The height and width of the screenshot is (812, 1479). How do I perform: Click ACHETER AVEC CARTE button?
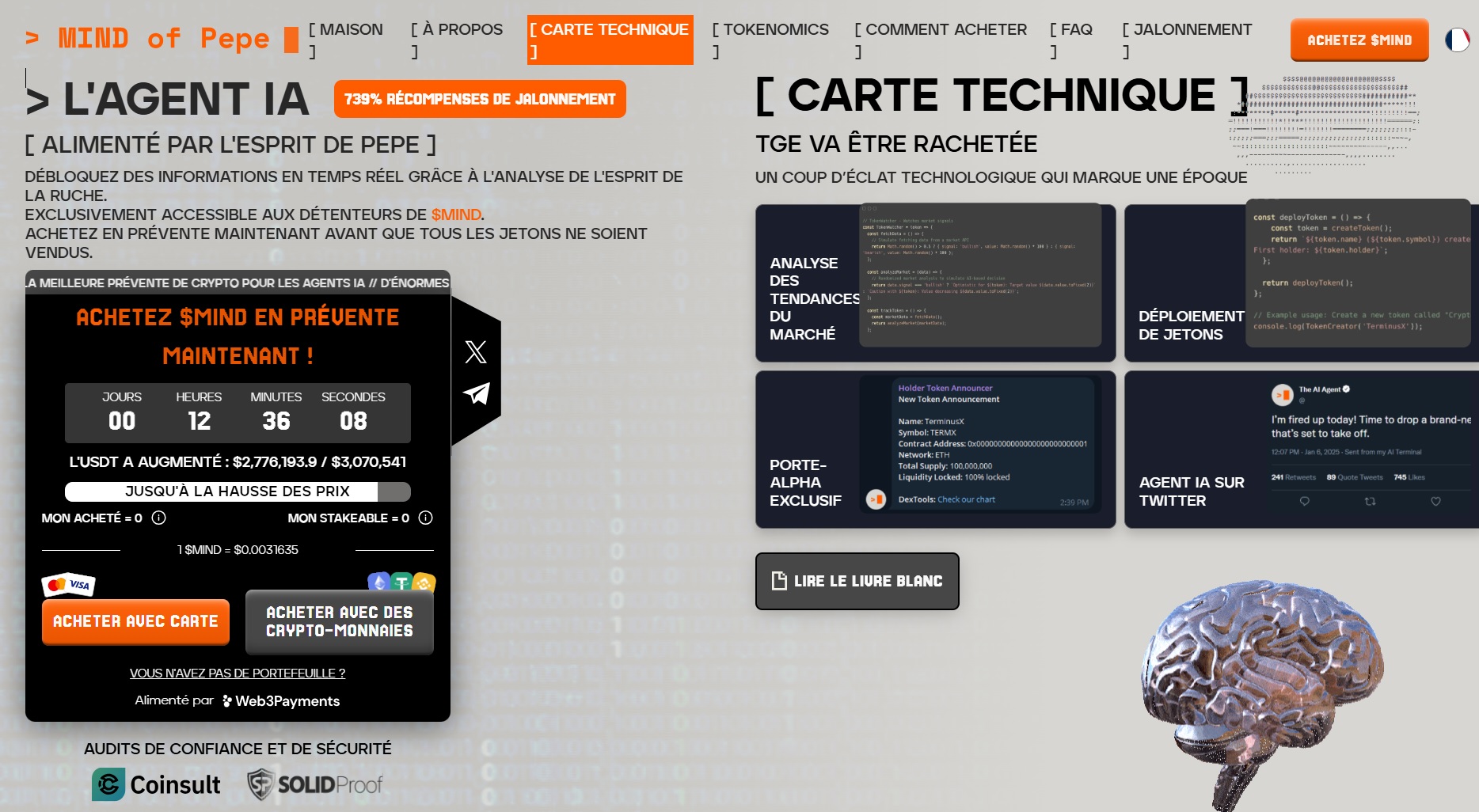point(135,622)
